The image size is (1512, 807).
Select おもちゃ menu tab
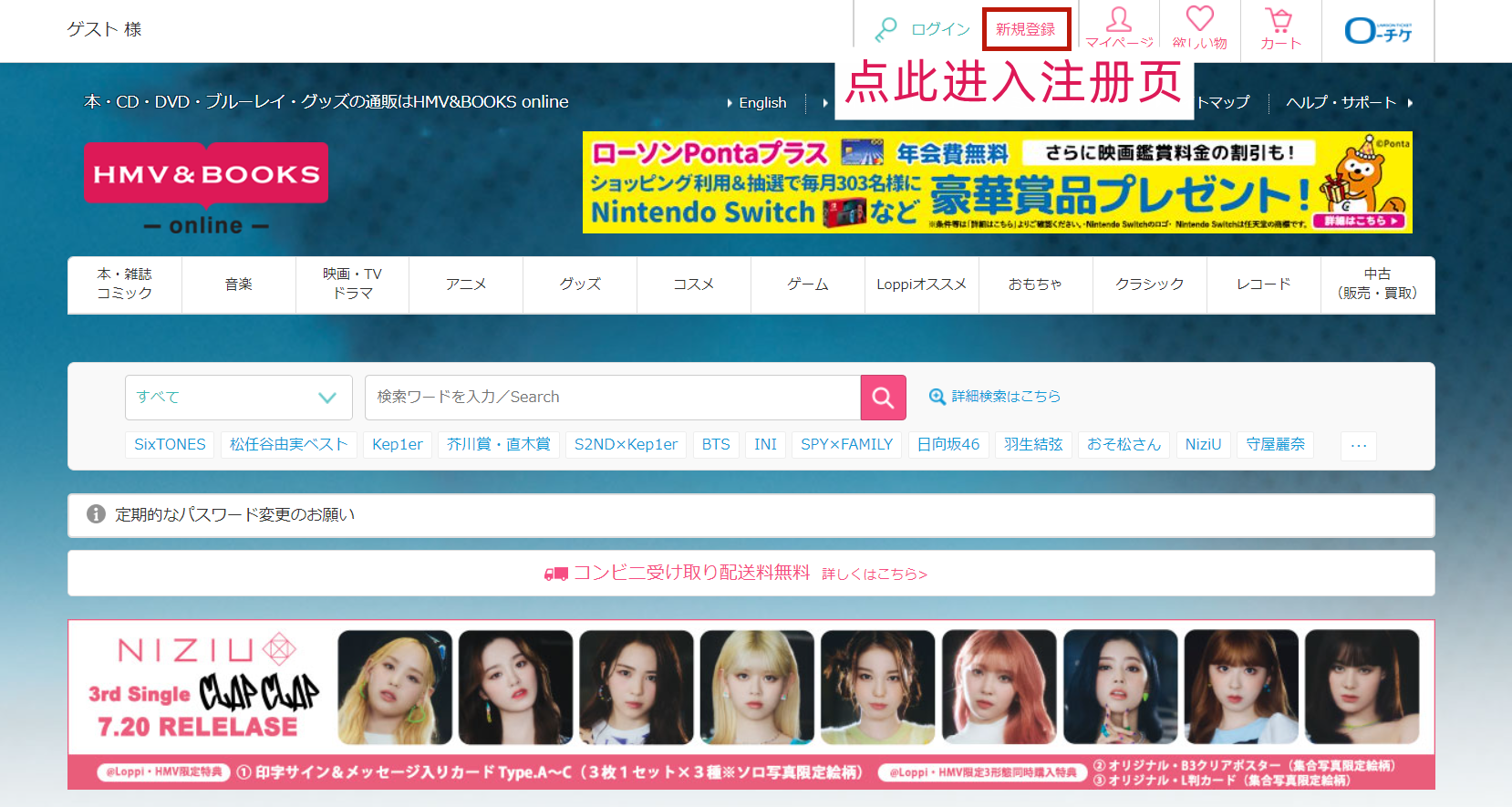pos(1035,285)
